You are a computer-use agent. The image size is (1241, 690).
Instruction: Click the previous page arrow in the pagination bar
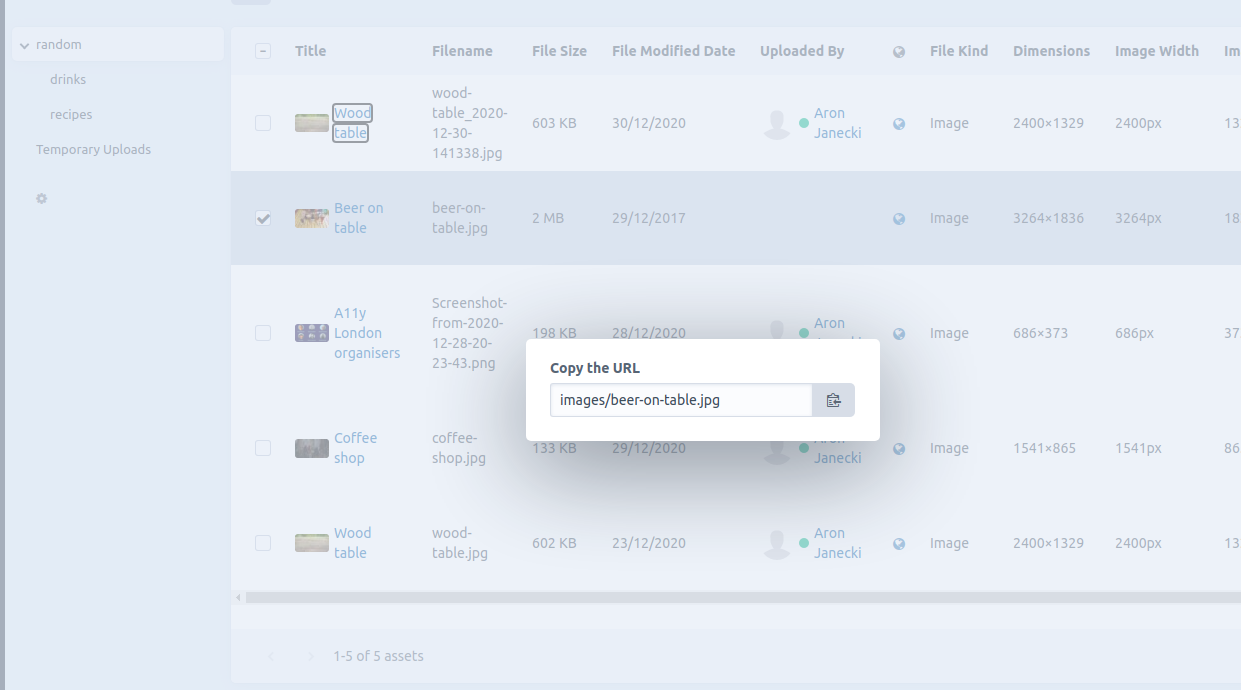pos(270,656)
